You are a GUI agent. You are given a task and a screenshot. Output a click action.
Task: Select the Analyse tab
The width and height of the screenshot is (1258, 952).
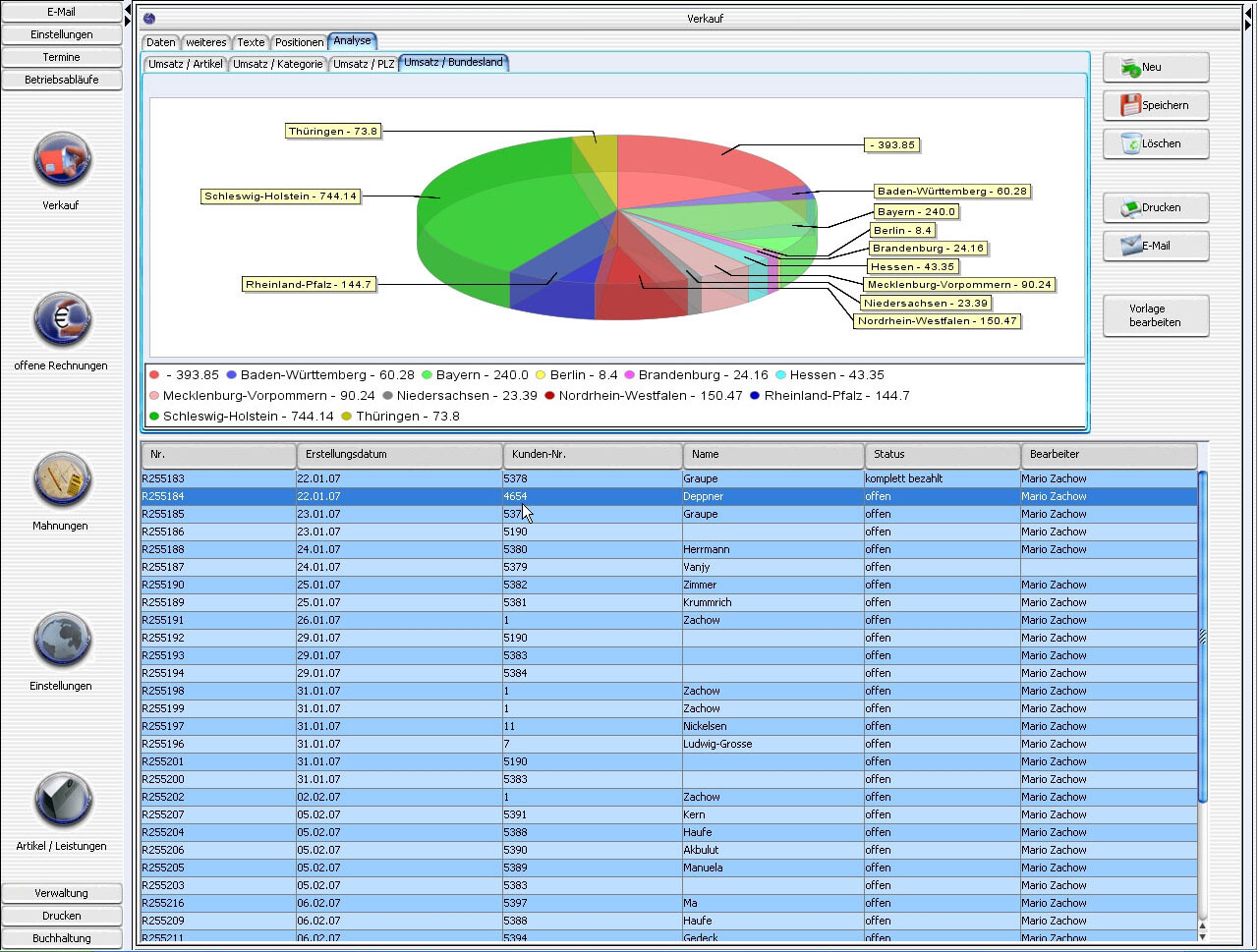(x=352, y=40)
